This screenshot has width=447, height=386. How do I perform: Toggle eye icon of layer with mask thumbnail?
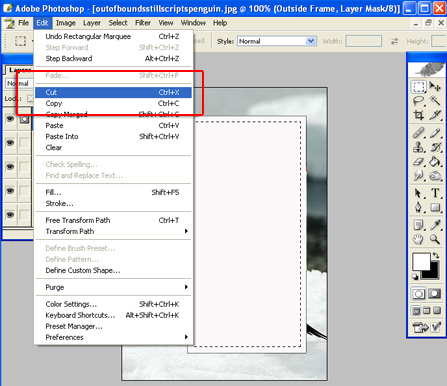coord(10,119)
